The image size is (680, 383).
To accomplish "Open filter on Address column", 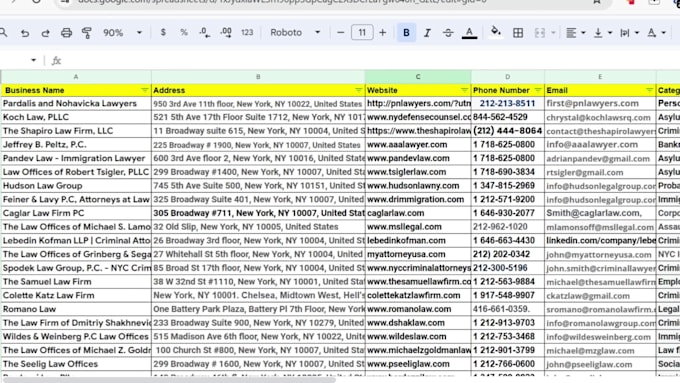I will click(x=358, y=90).
